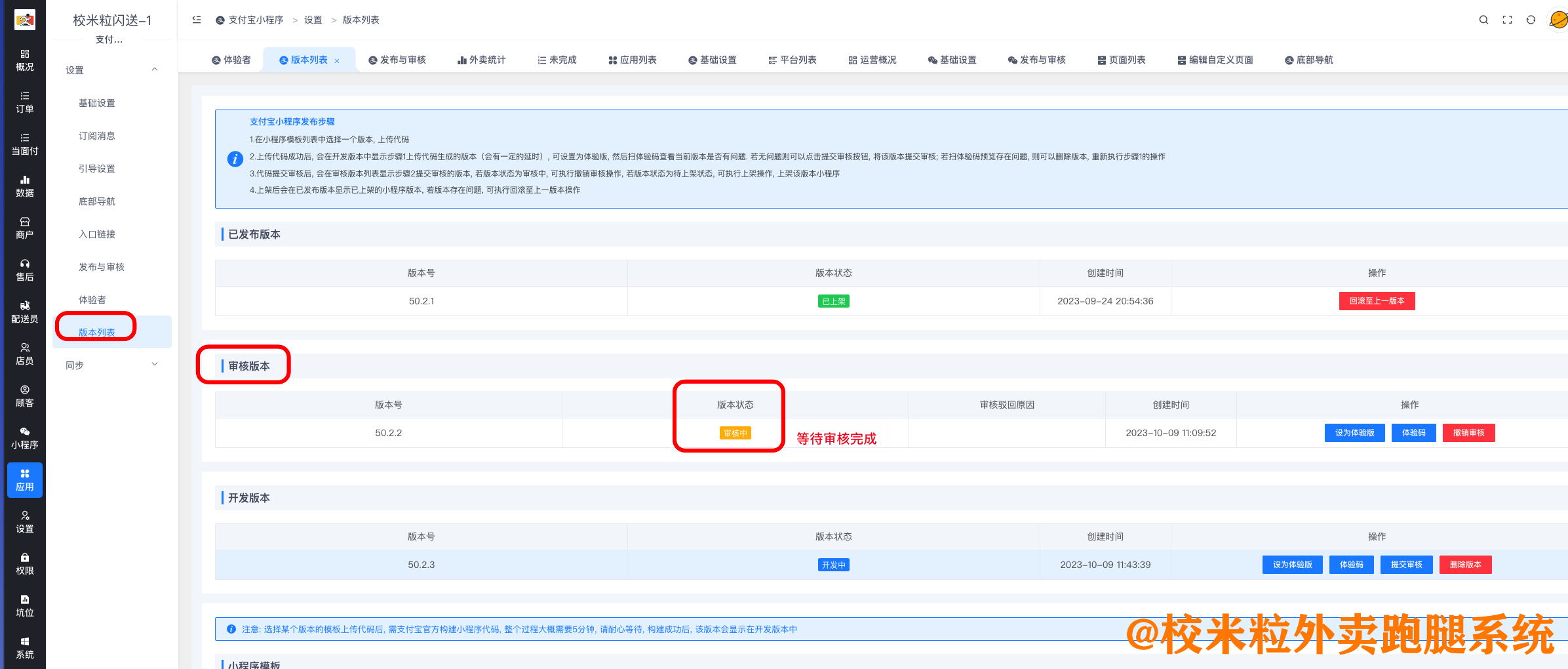Select the 小程序 icon in sidebar
1568x669 pixels.
pyautogui.click(x=24, y=437)
